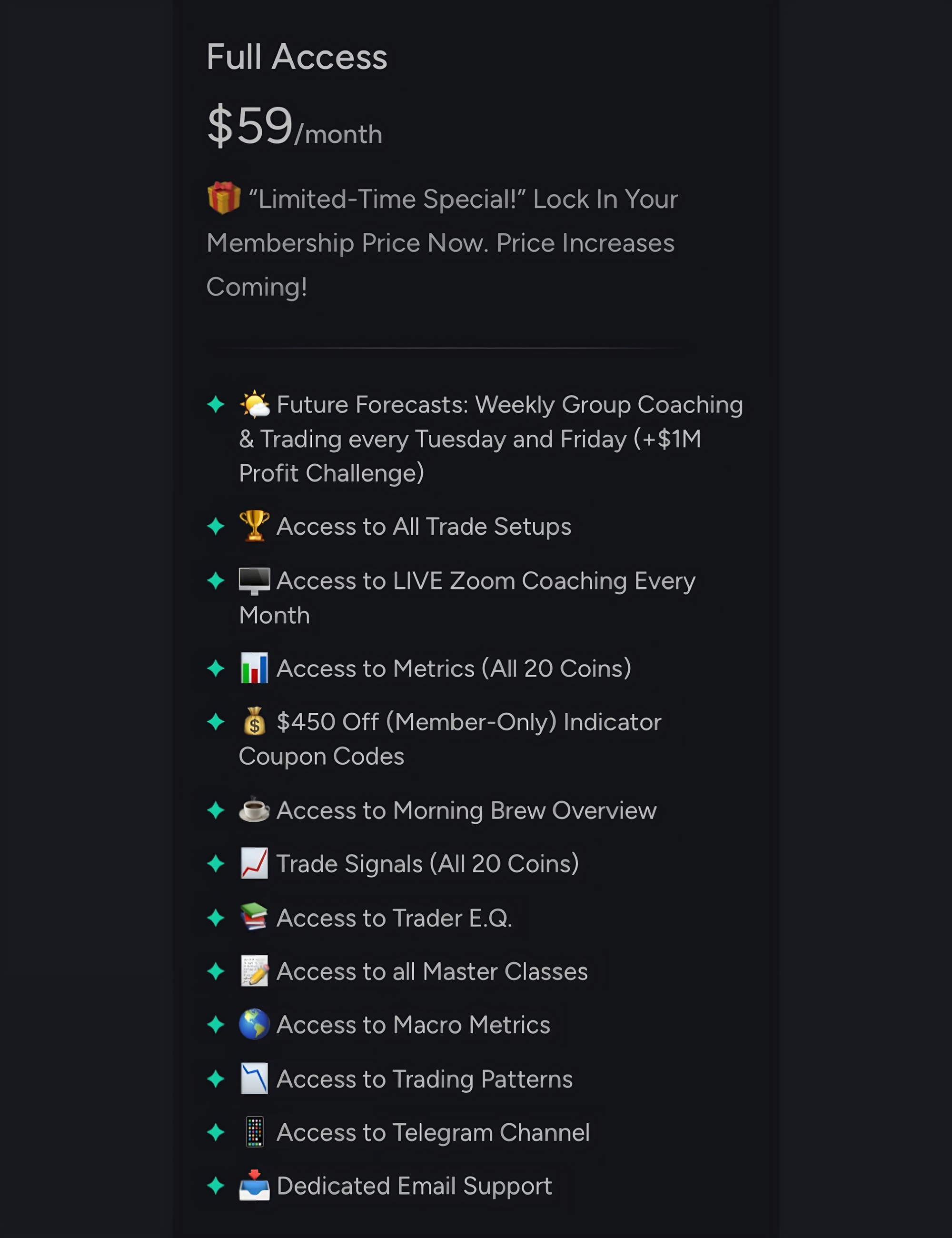This screenshot has height=1238, width=952.
Task: Click Access to all Master Classes text
Action: click(432, 971)
